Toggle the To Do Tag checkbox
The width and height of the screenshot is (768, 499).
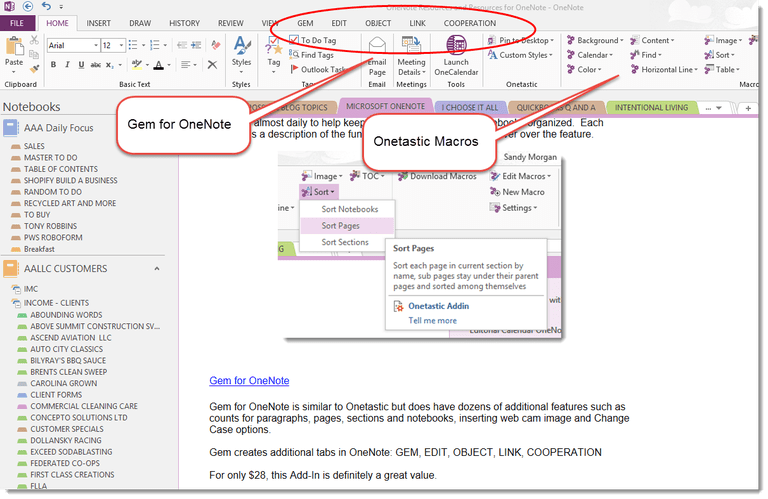click(x=293, y=40)
